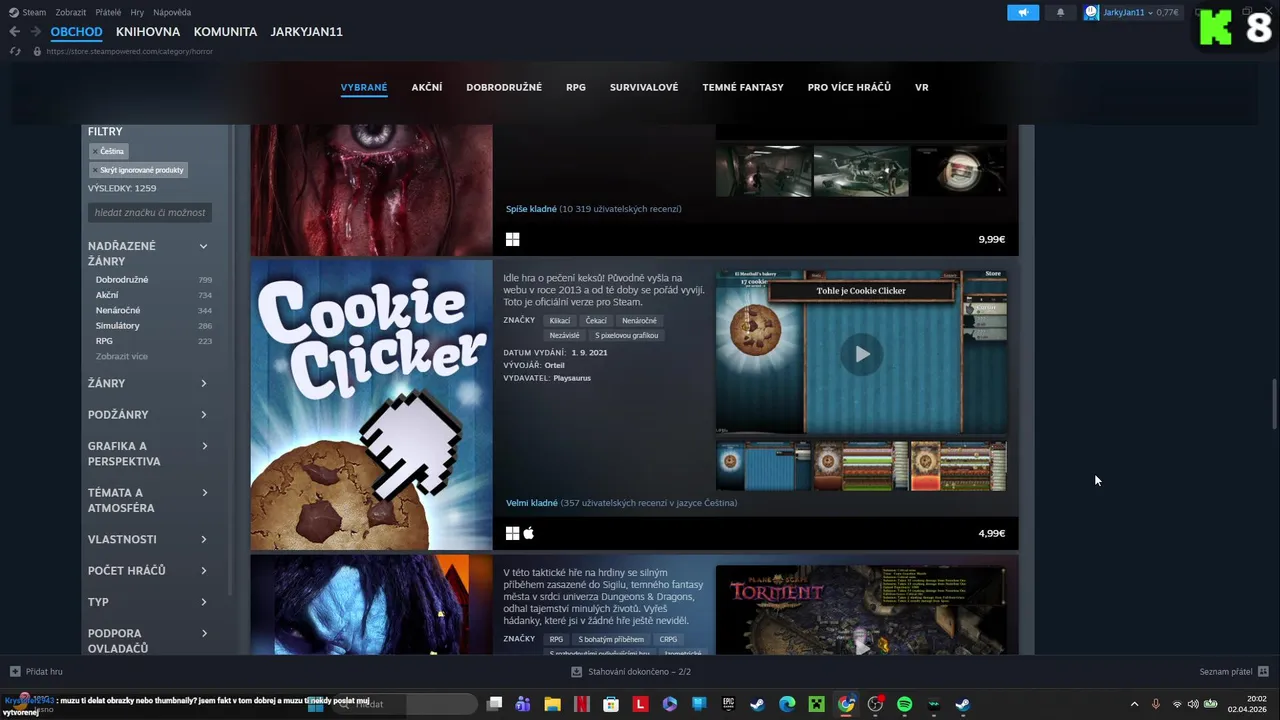1280x720 pixels.
Task: Launch Netflix from the taskbar
Action: coord(581,704)
